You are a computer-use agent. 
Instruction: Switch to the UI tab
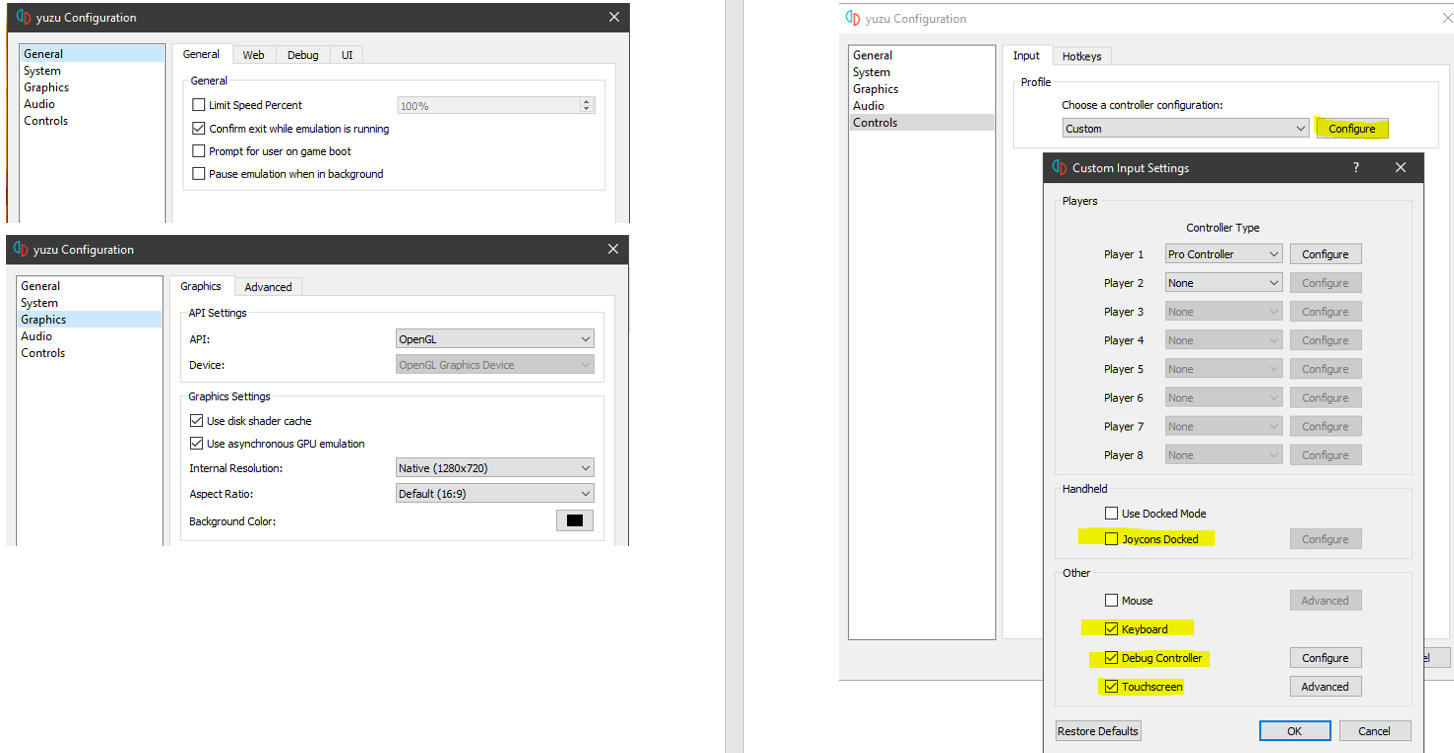coord(347,55)
